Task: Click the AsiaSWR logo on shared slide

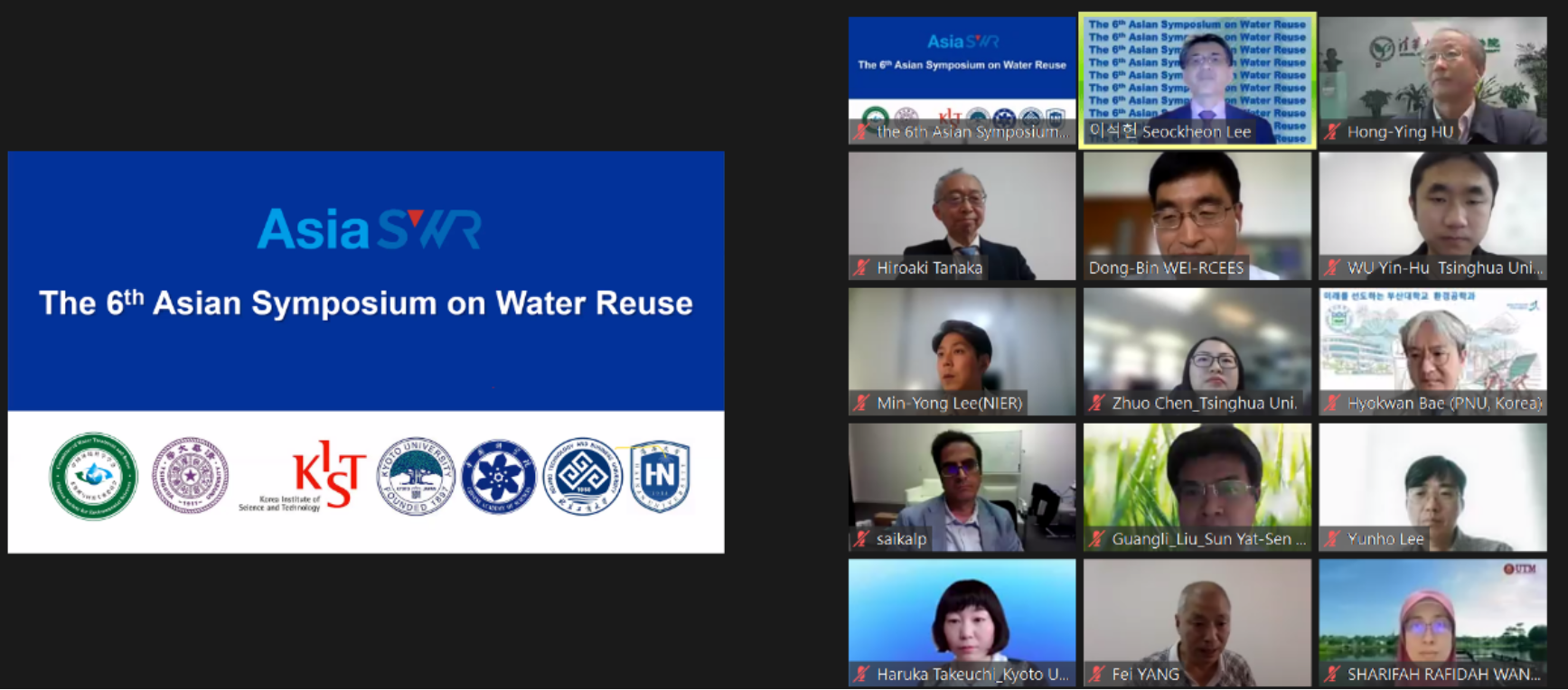Action: (x=369, y=229)
